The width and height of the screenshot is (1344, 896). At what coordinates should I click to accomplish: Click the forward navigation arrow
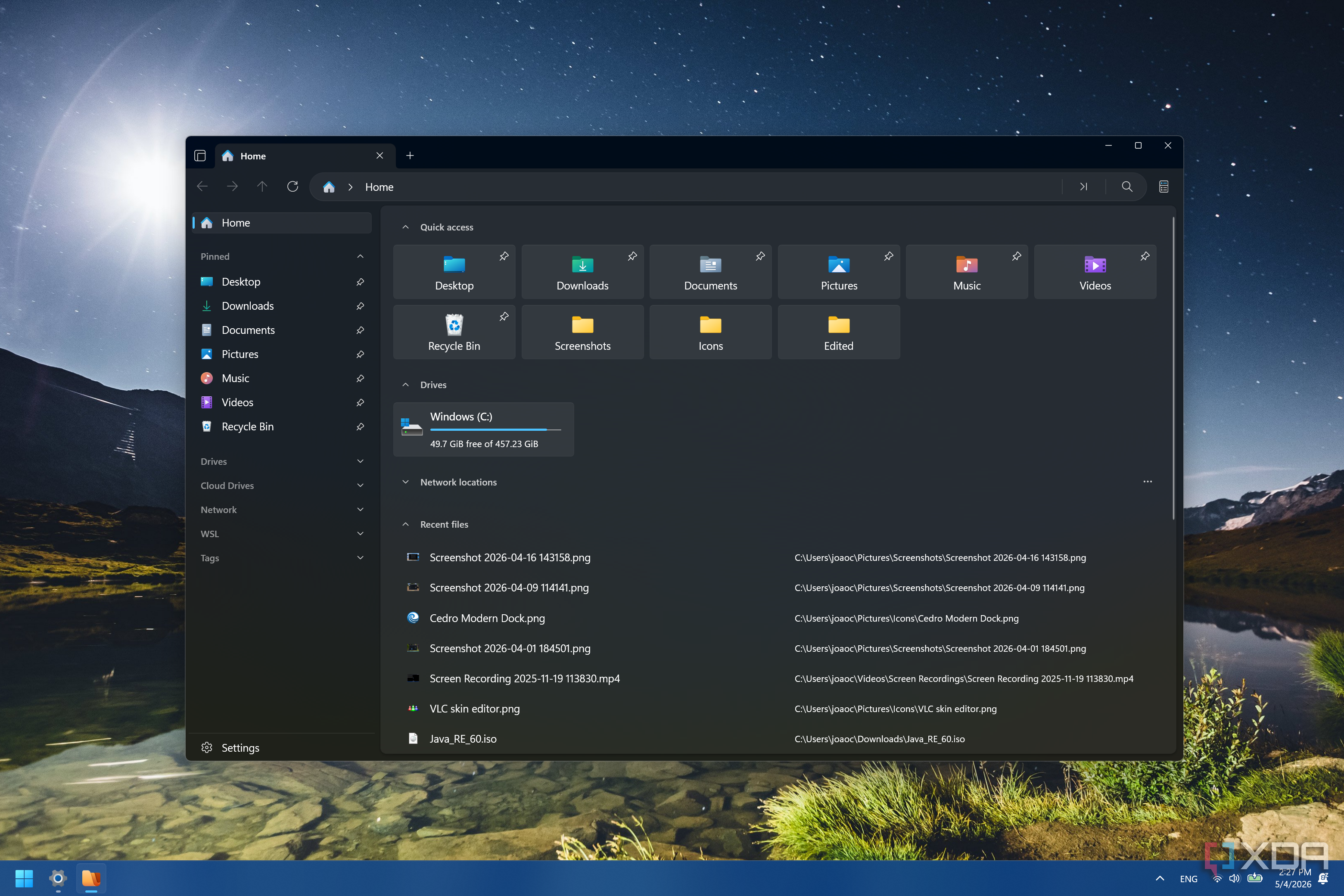click(232, 187)
